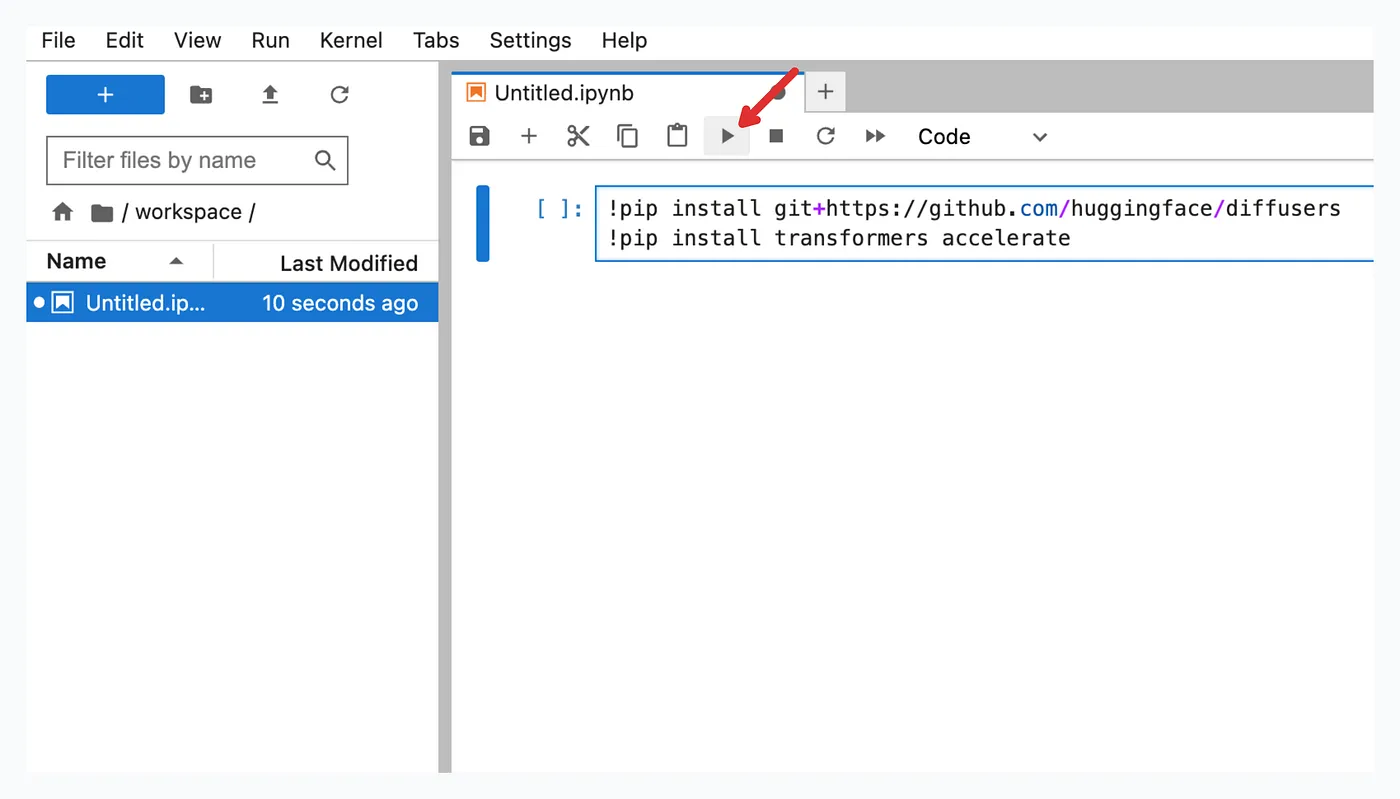Paste cells from the clipboard icon
The width and height of the screenshot is (1400, 799).
pos(677,136)
